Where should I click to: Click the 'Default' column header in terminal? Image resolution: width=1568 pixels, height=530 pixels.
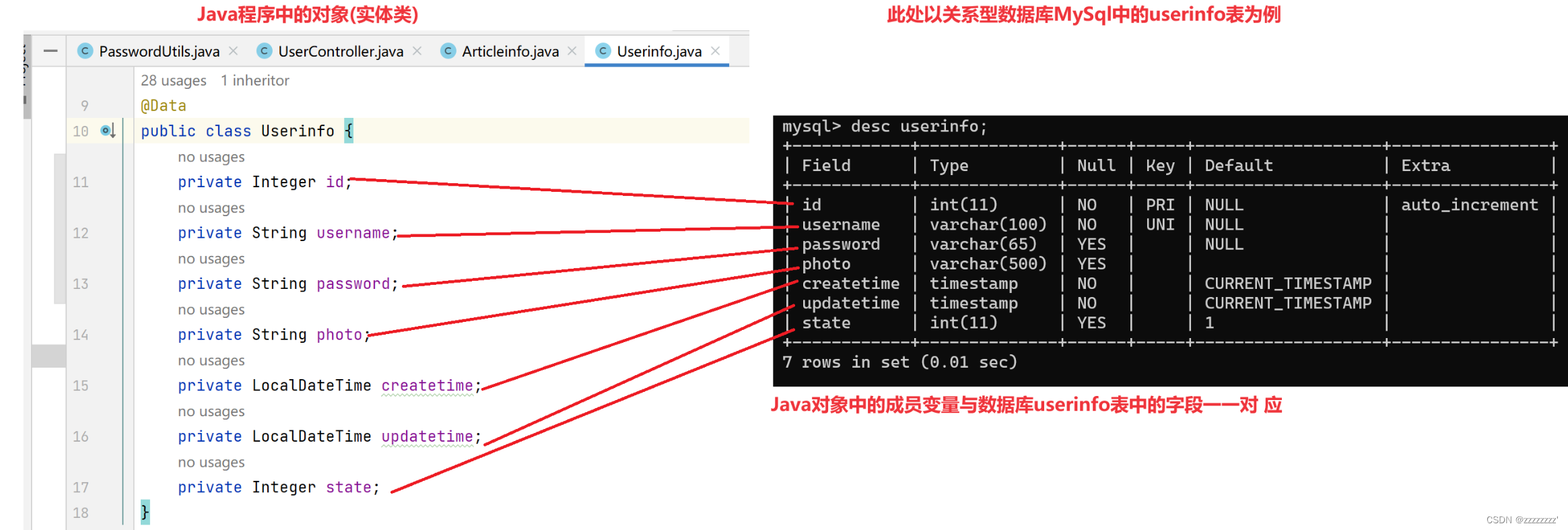(1239, 166)
